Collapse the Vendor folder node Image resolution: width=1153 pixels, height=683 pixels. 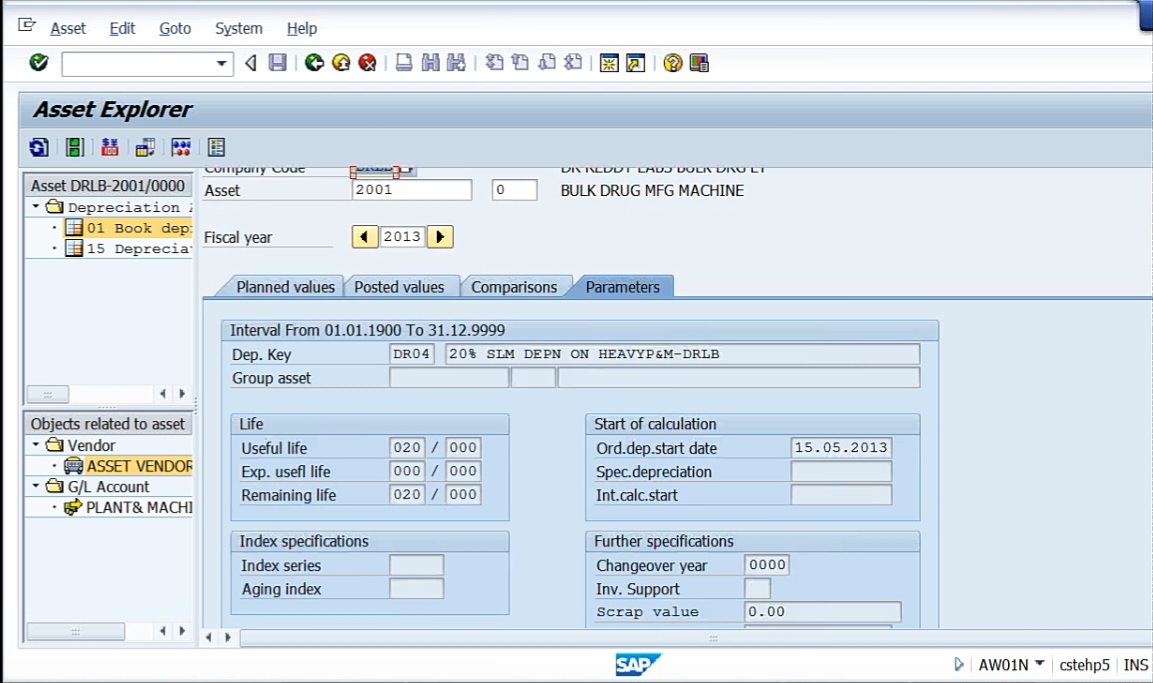35,445
